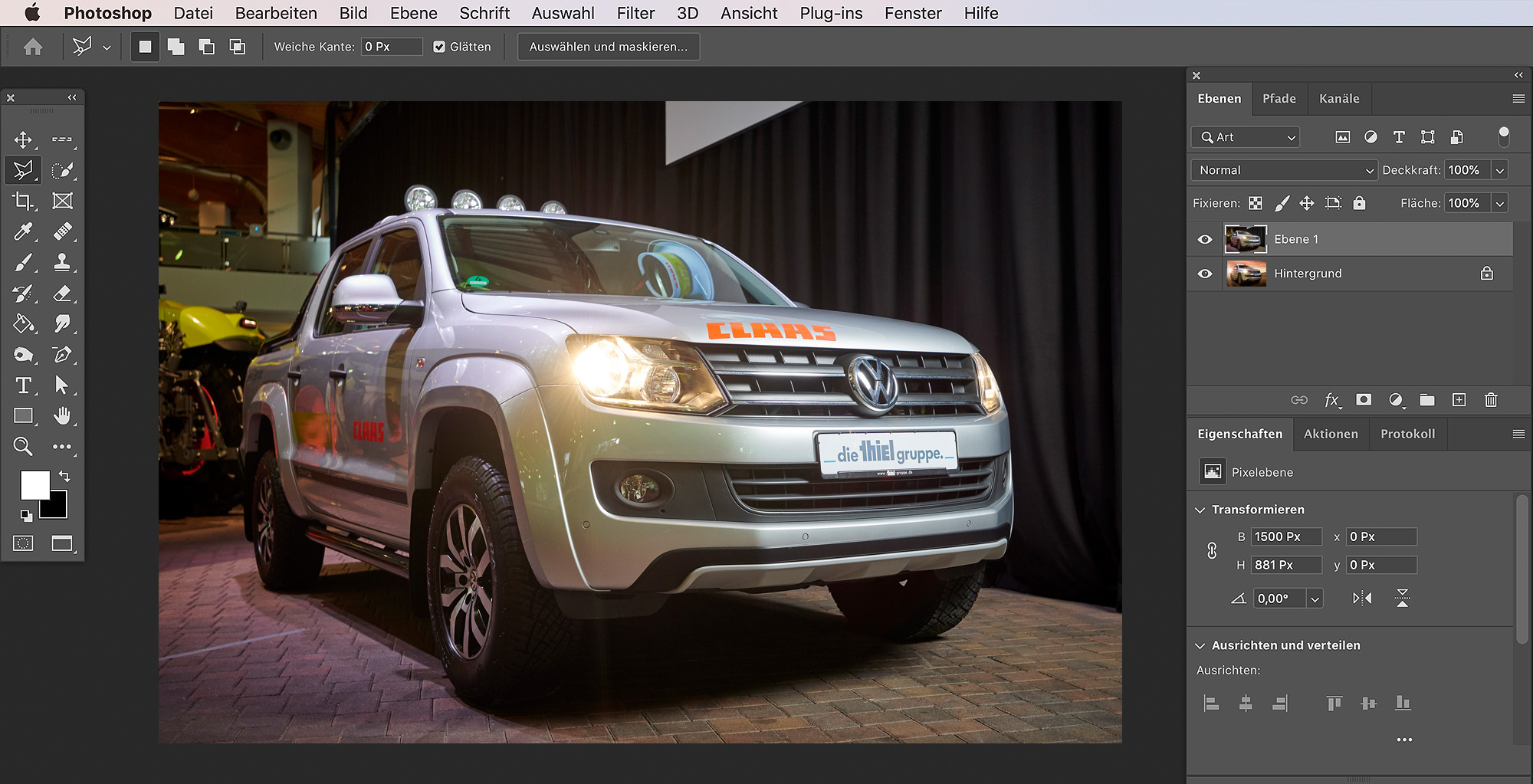The image size is (1533, 784).
Task: Open rotation angle dropdown
Action: pyautogui.click(x=1315, y=599)
